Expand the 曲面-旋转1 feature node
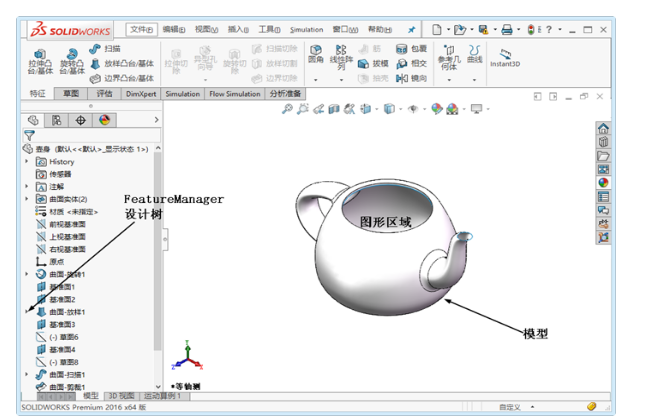This screenshot has width=645, height=417. [27, 274]
